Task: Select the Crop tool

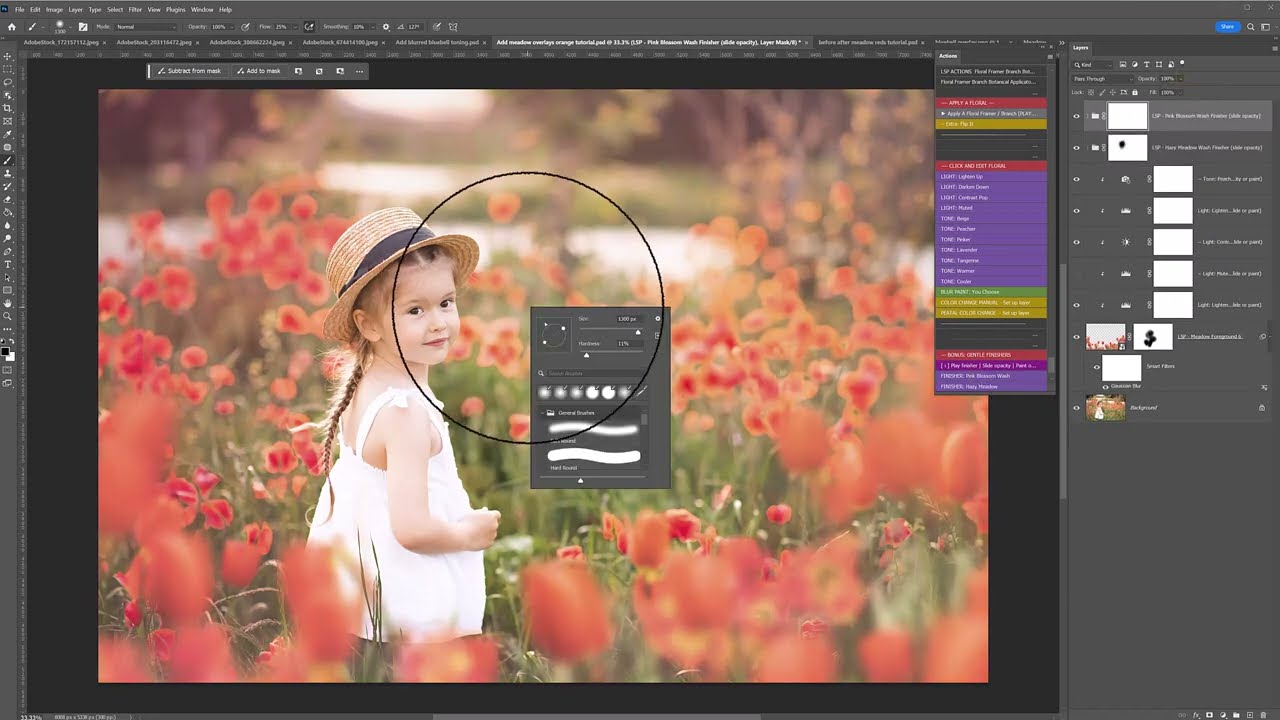Action: coord(8,108)
